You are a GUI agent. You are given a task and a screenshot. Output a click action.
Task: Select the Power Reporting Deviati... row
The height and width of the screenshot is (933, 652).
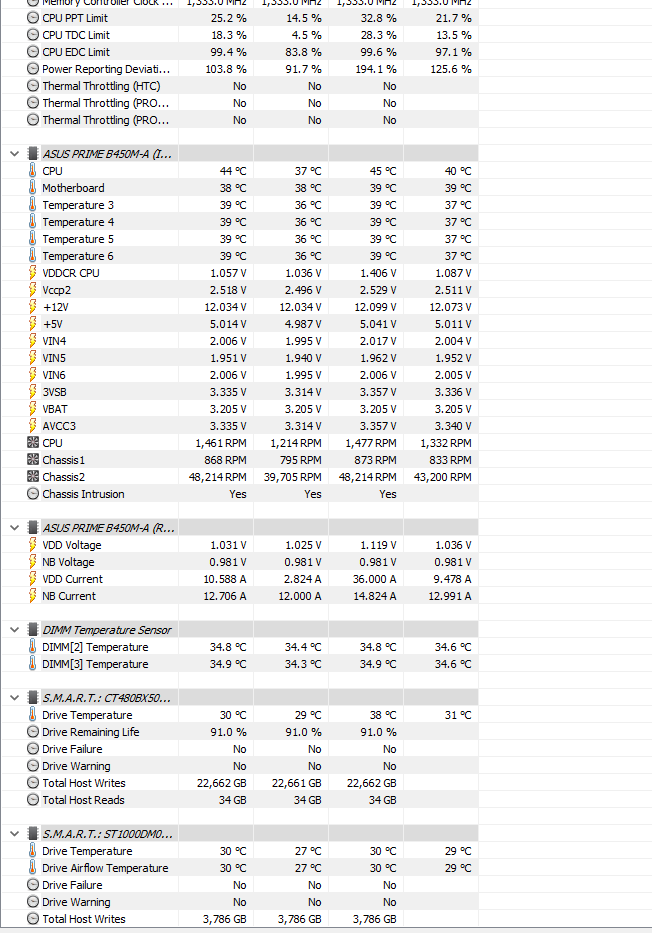pyautogui.click(x=239, y=69)
